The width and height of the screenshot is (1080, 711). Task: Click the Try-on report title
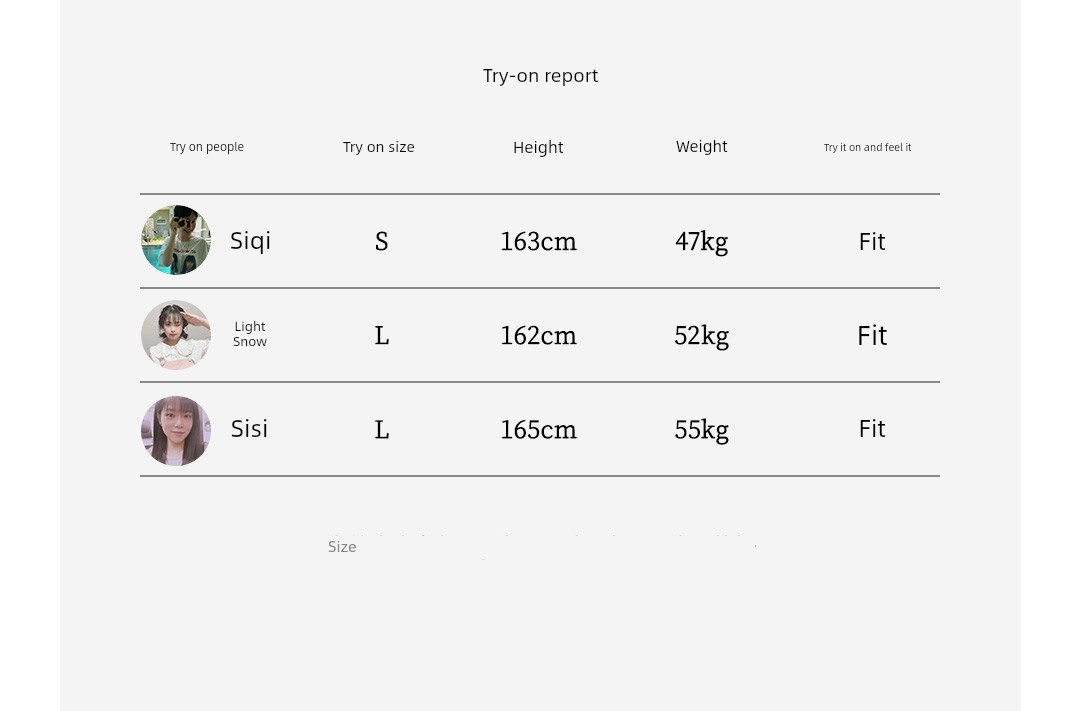coord(540,76)
